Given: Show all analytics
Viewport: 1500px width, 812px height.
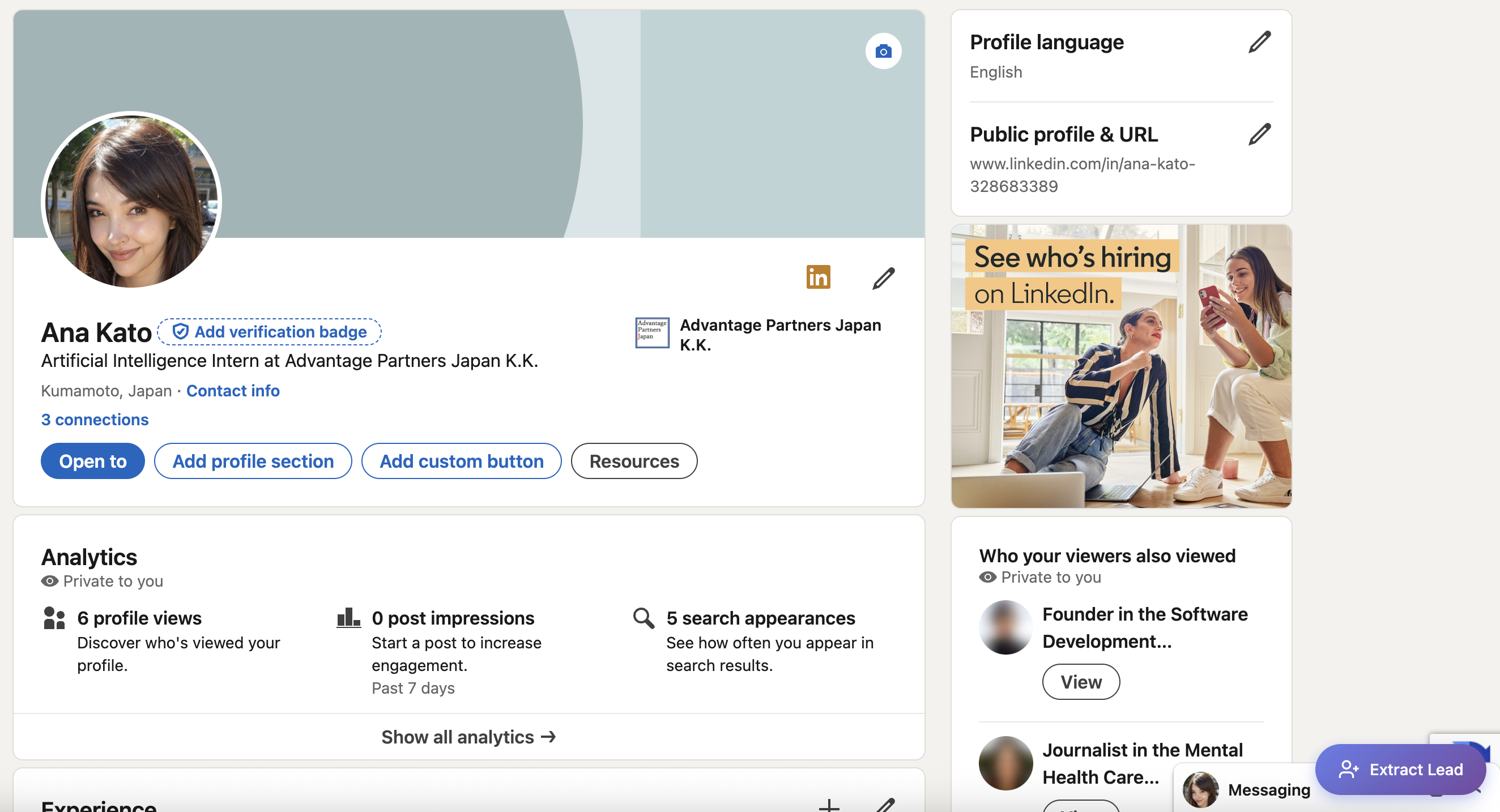Looking at the screenshot, I should pos(468,737).
